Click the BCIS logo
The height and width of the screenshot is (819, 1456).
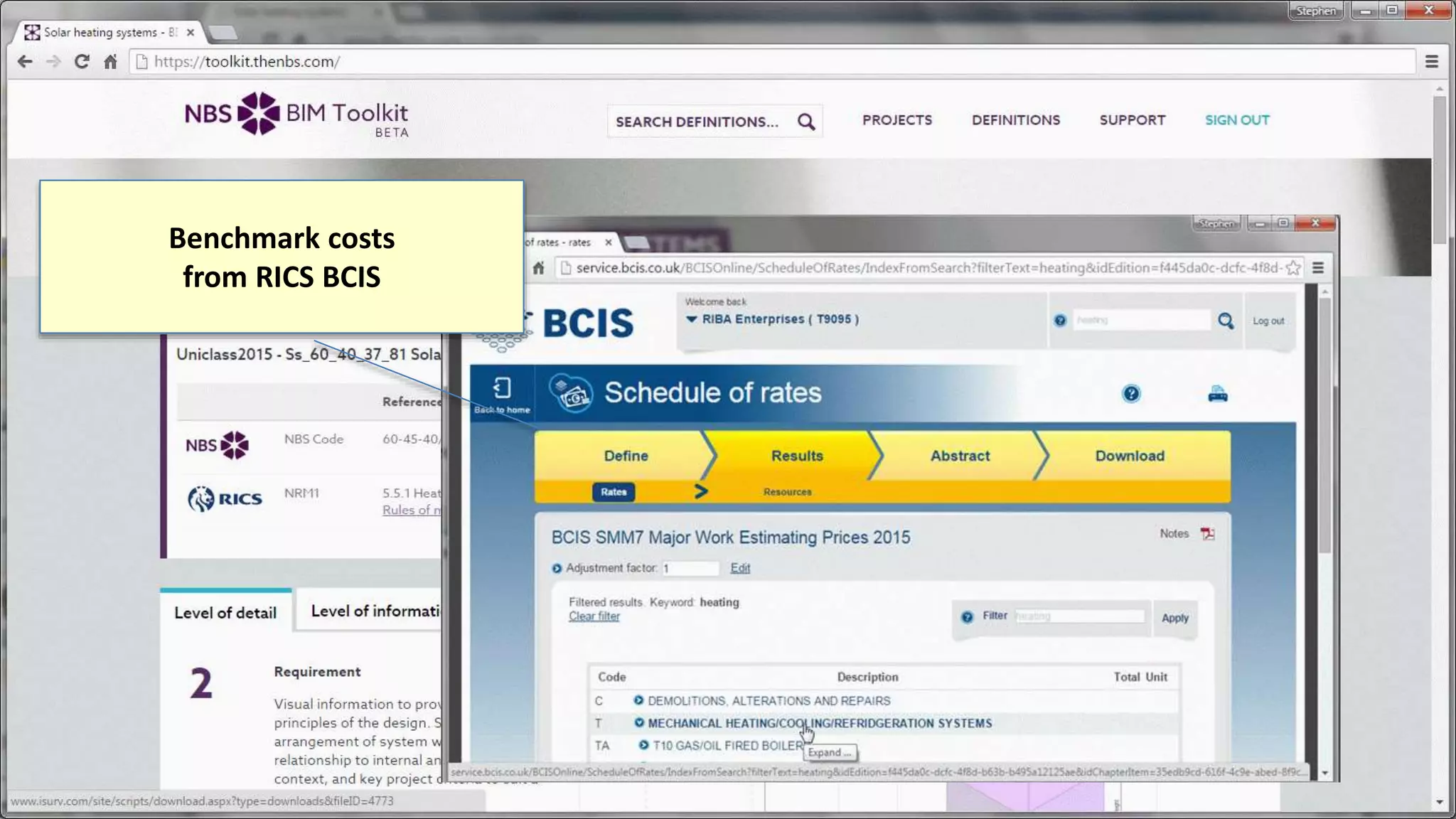pyautogui.click(x=587, y=323)
